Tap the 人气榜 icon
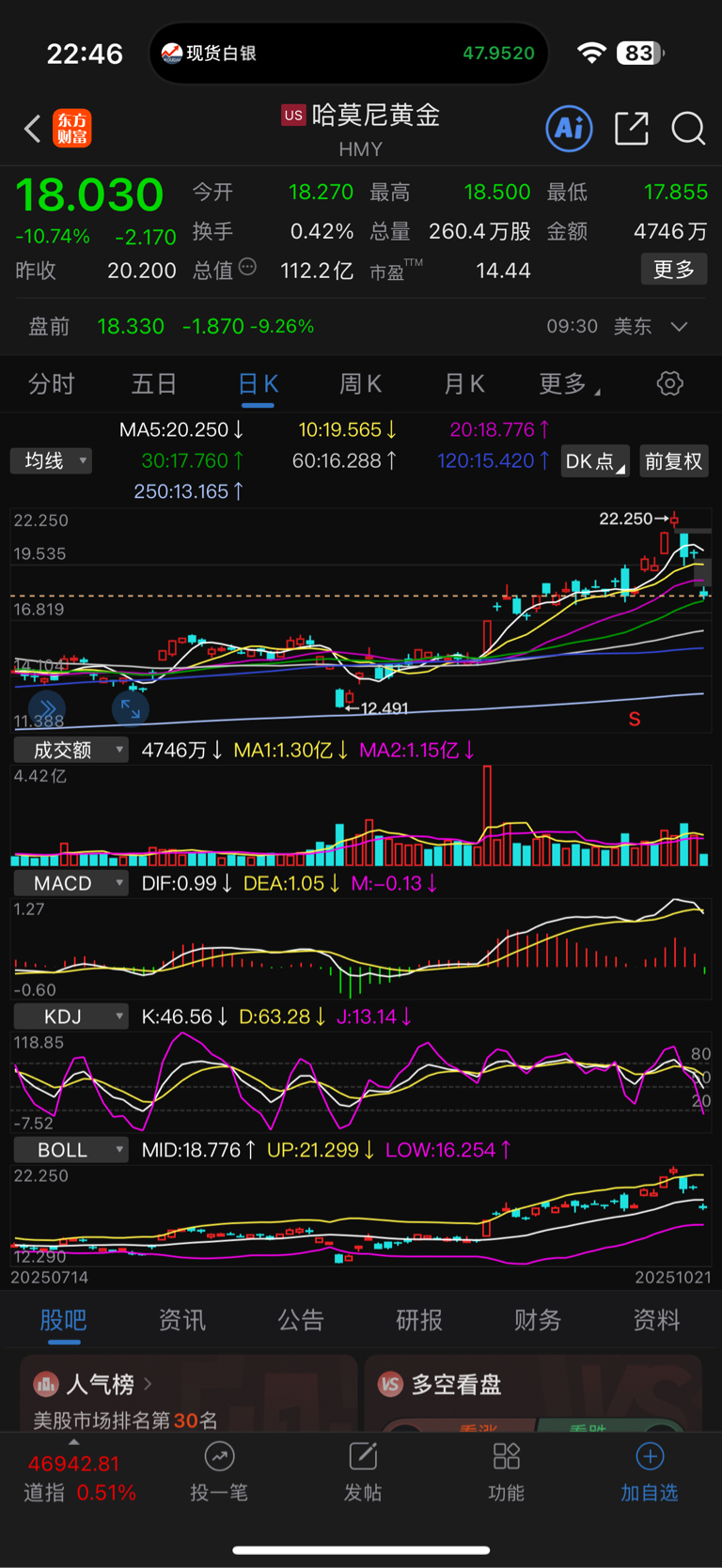The width and height of the screenshot is (722, 1568). pyautogui.click(x=46, y=1384)
